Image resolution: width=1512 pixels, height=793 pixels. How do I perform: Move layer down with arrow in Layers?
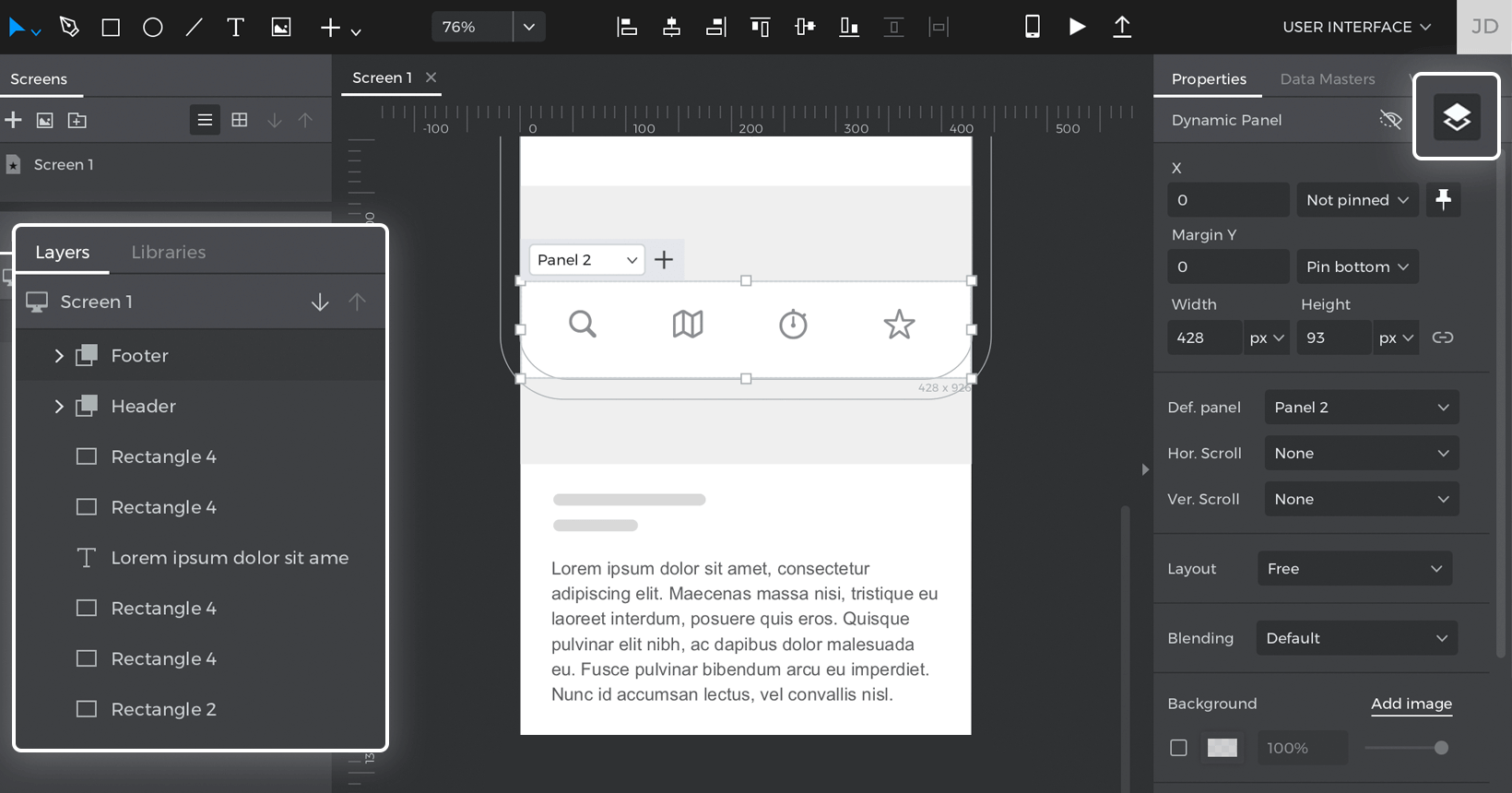(x=320, y=302)
